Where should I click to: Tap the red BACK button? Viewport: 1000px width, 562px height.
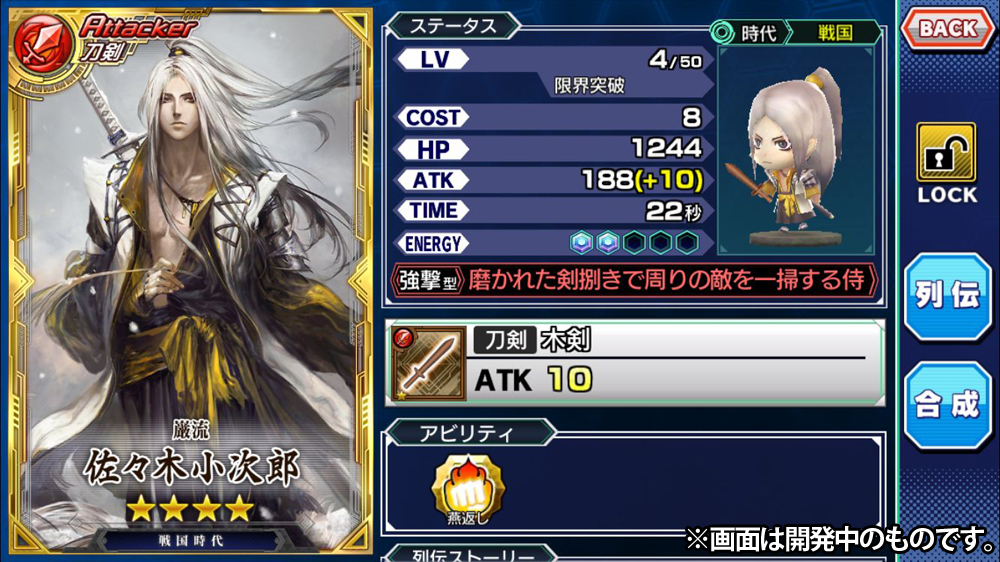(948, 28)
